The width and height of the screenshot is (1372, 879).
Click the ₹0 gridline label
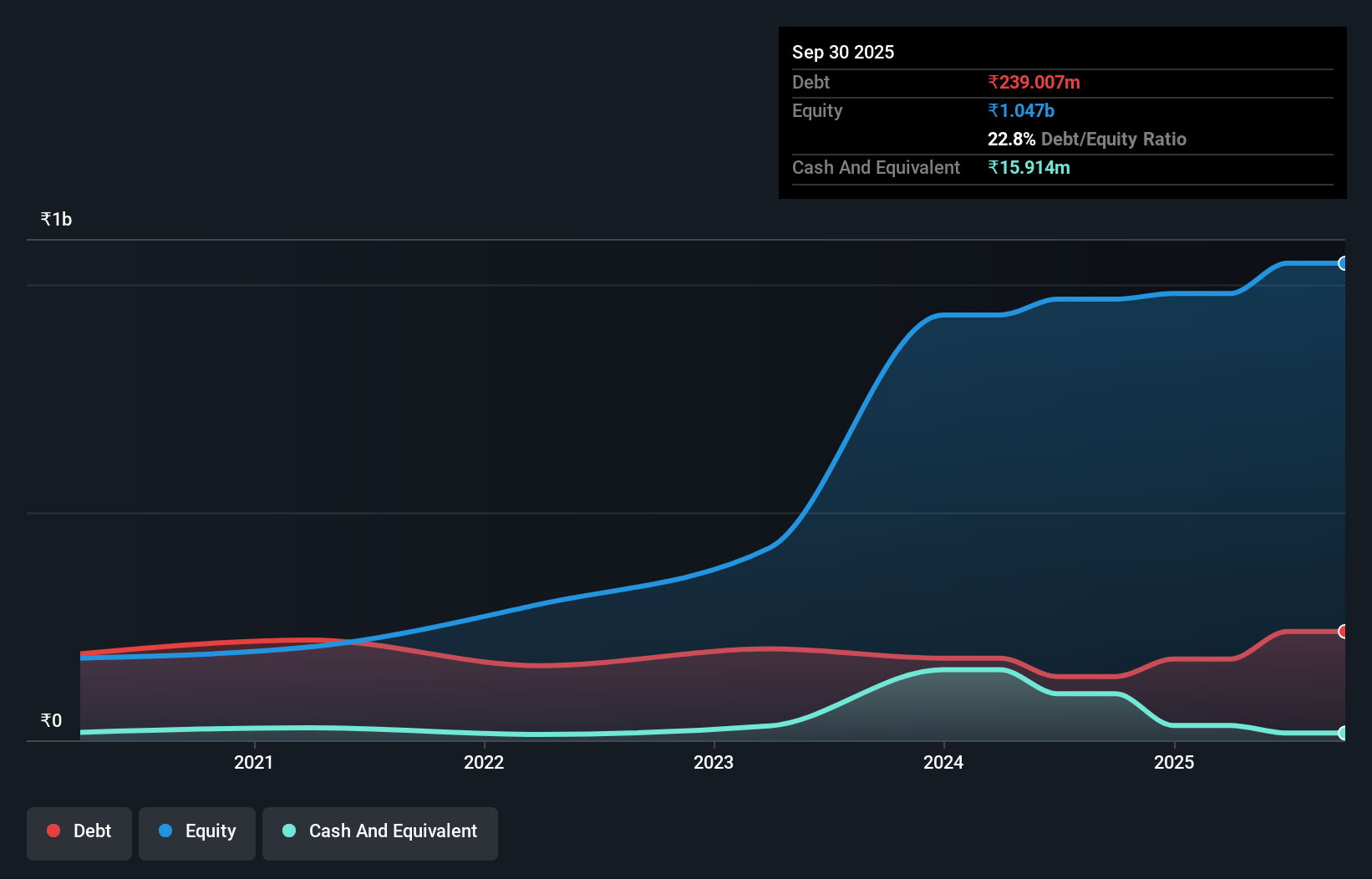coord(51,719)
